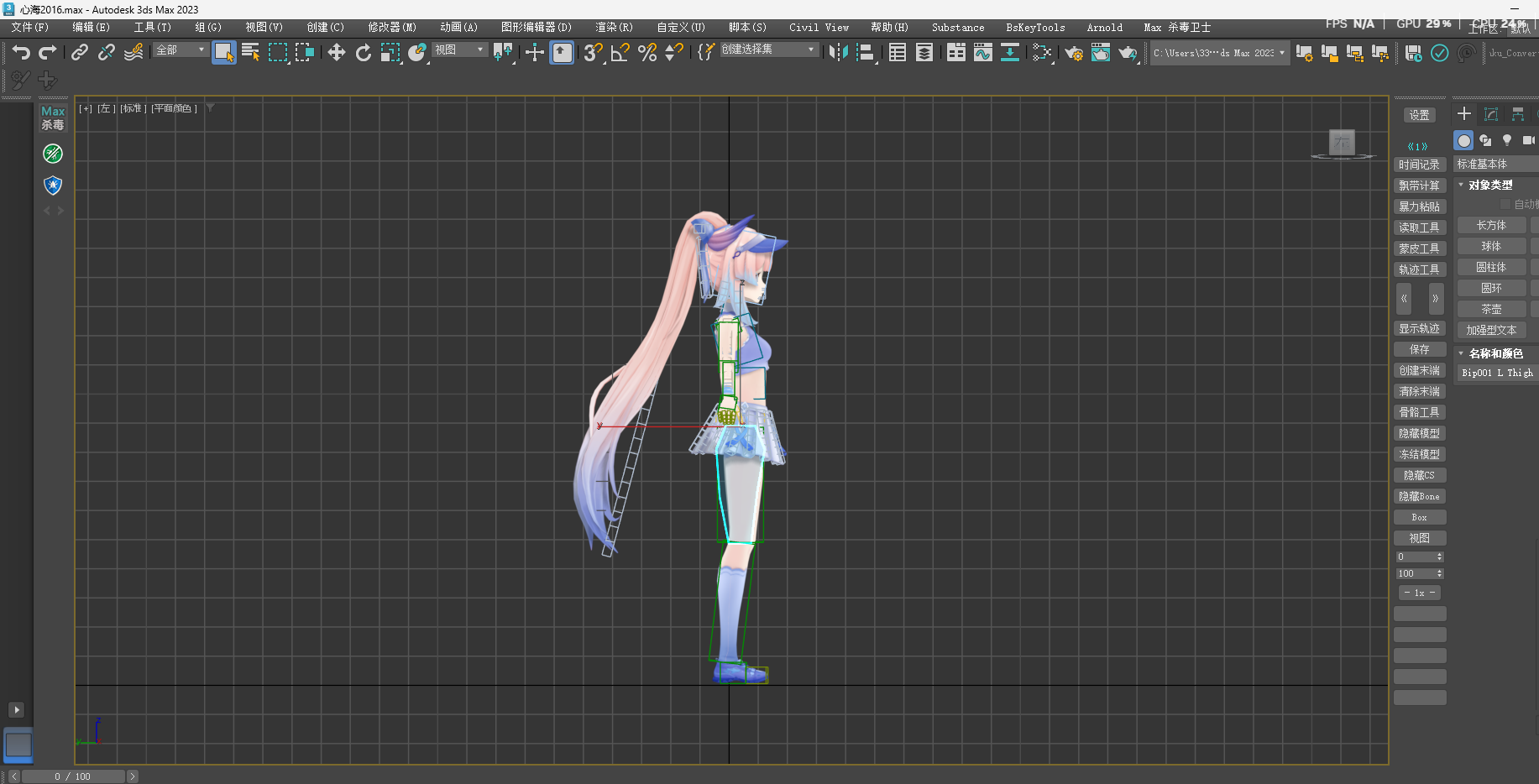Switch to the Hierarchy panel tab
This screenshot has width=1539, height=784.
click(1518, 114)
